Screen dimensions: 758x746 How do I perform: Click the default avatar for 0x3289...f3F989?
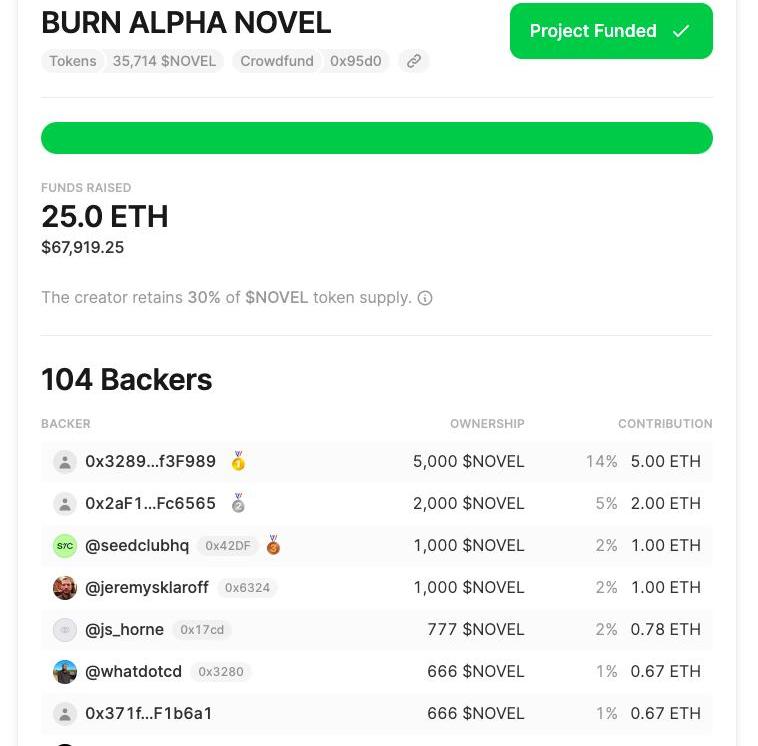65,462
